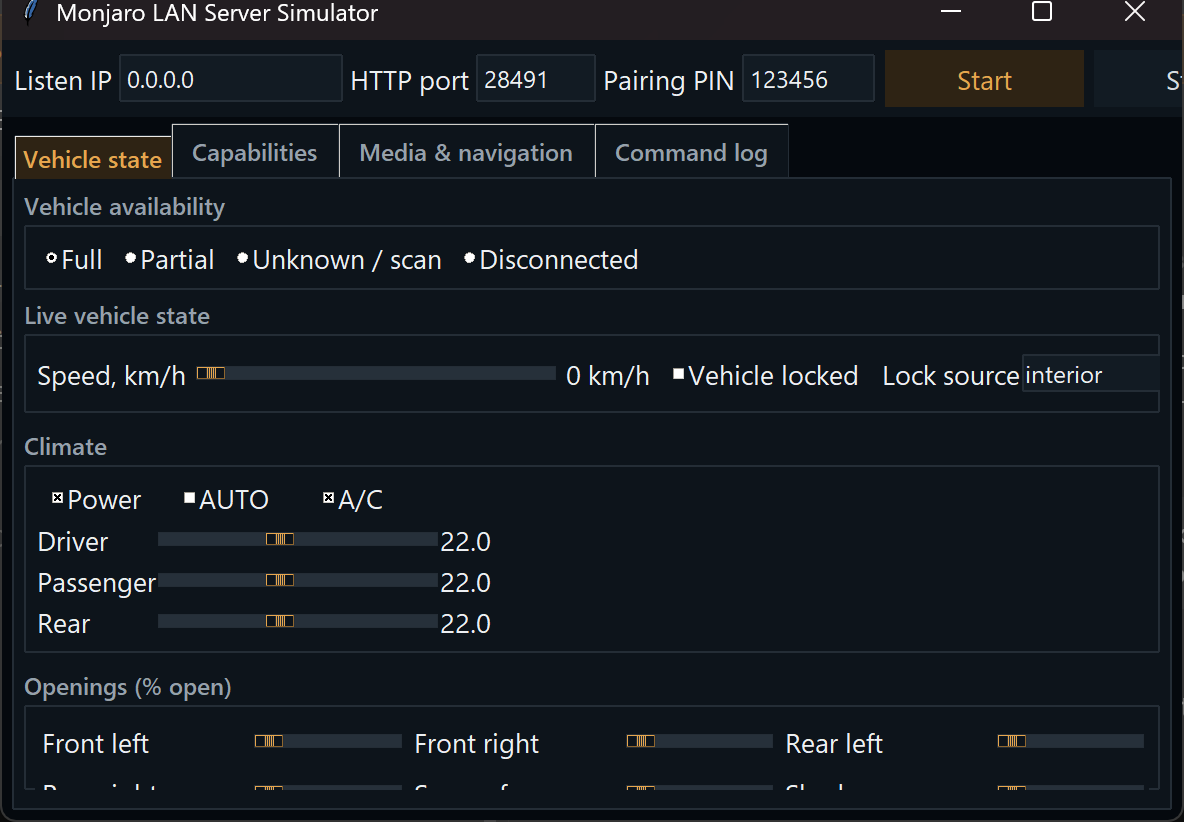Click the 0 km/h speed value
The height and width of the screenshot is (822, 1184).
click(x=607, y=376)
